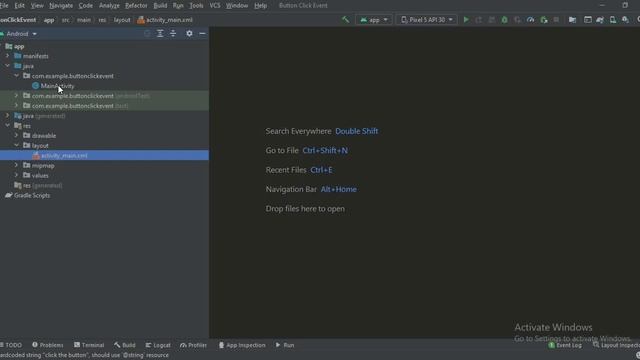
Task: Open the File menu
Action: [4, 6]
